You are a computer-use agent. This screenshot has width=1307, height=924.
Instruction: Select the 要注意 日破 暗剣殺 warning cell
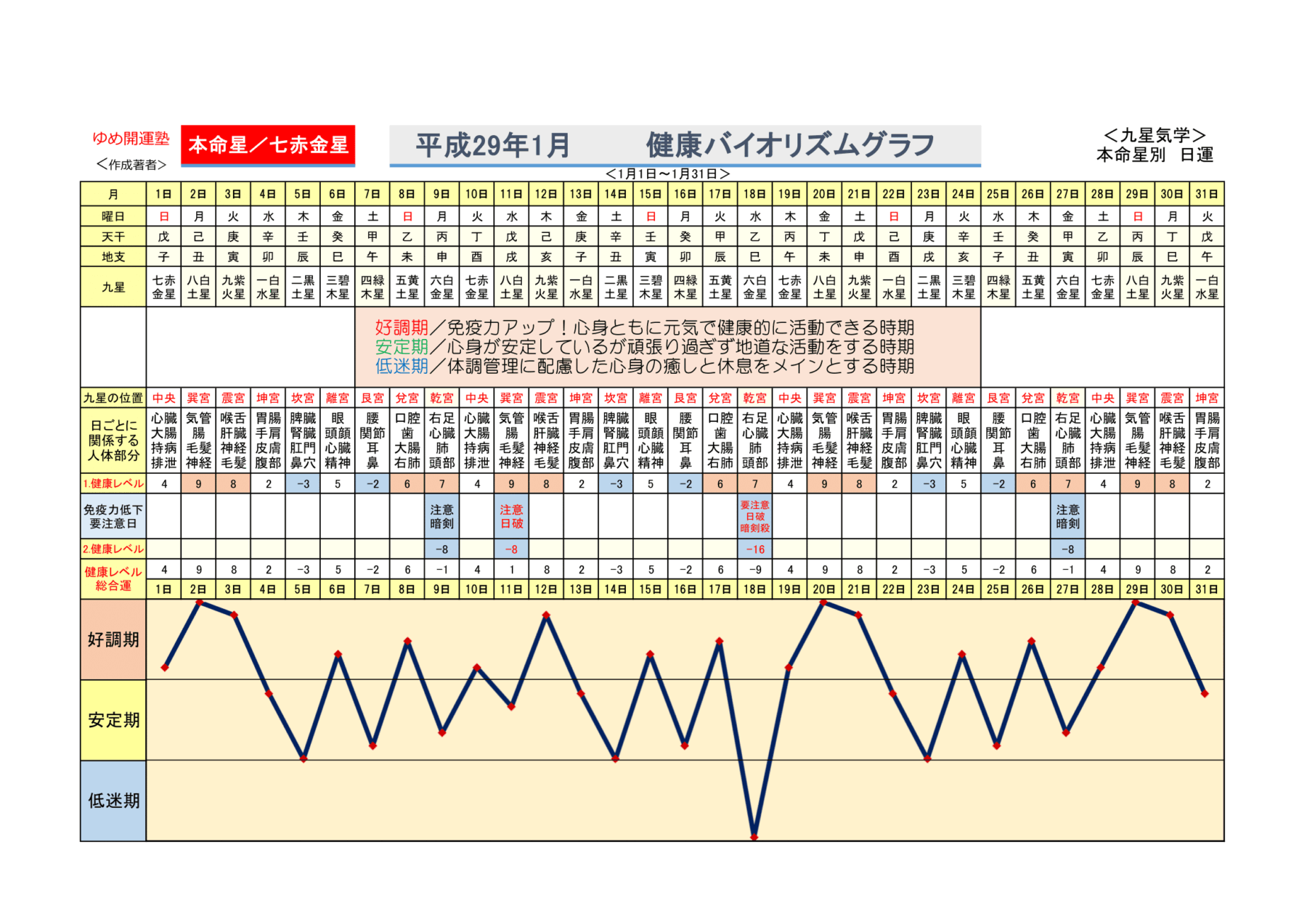(x=754, y=516)
